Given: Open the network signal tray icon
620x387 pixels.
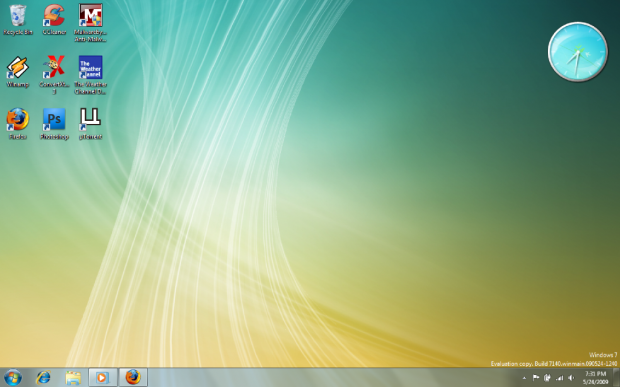Looking at the screenshot, I should [x=559, y=378].
